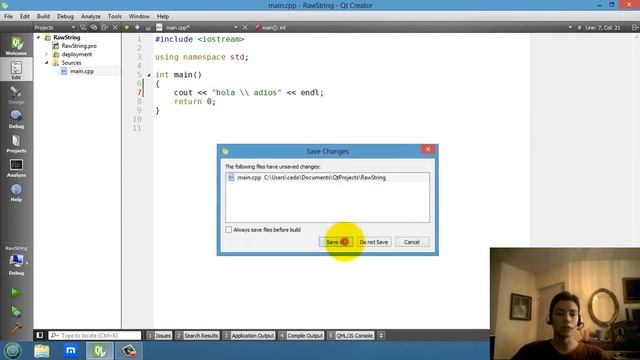Close the Save Changes dialog with X
This screenshot has height=360, width=640.
coord(428,149)
